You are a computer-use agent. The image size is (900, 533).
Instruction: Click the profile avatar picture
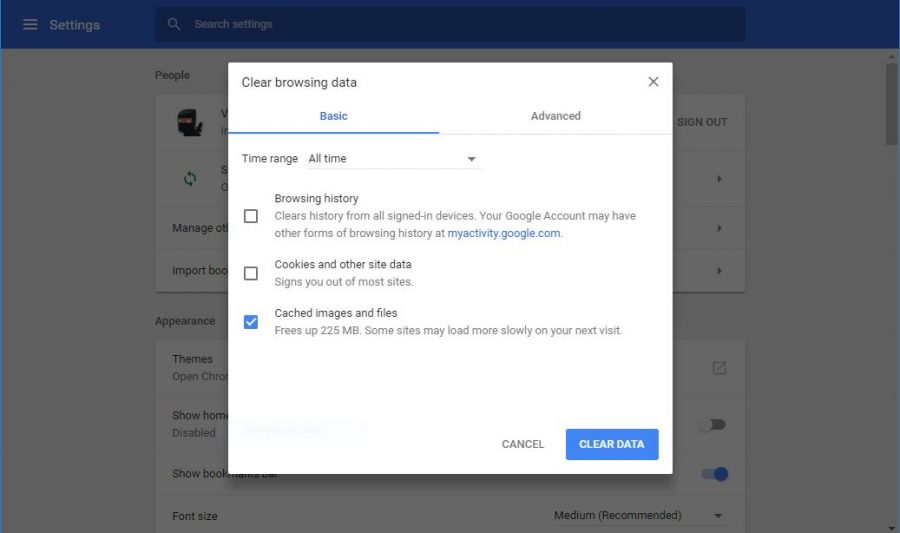click(x=190, y=122)
